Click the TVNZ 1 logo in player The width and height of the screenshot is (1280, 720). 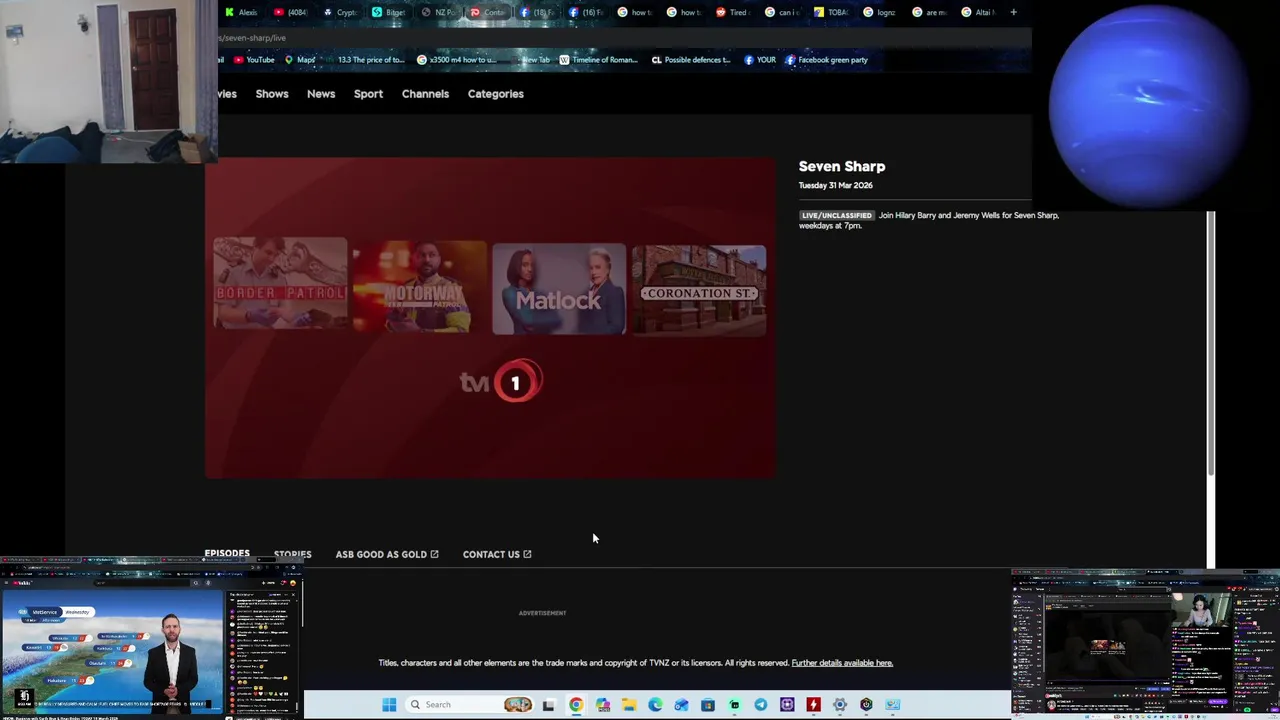[502, 382]
